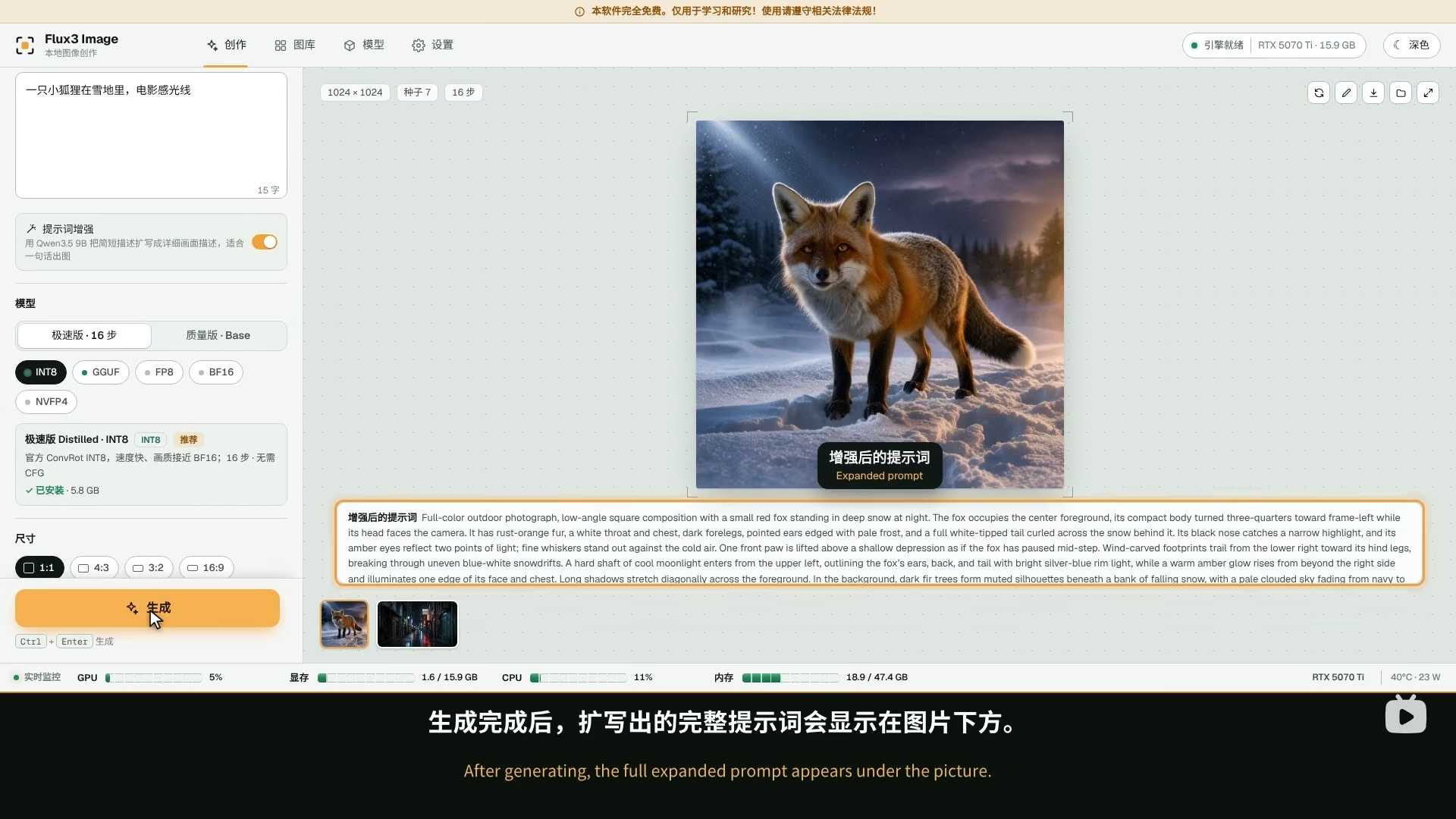Click the download icon above image
Image resolution: width=1456 pixels, height=819 pixels.
pyautogui.click(x=1373, y=93)
